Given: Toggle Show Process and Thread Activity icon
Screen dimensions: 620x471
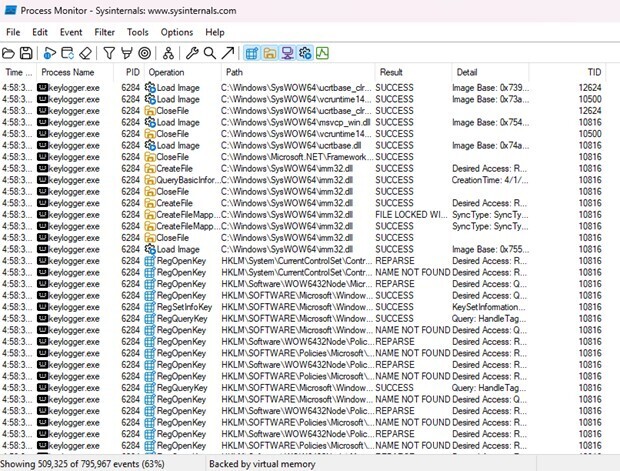Looking at the screenshot, I should (x=305, y=53).
